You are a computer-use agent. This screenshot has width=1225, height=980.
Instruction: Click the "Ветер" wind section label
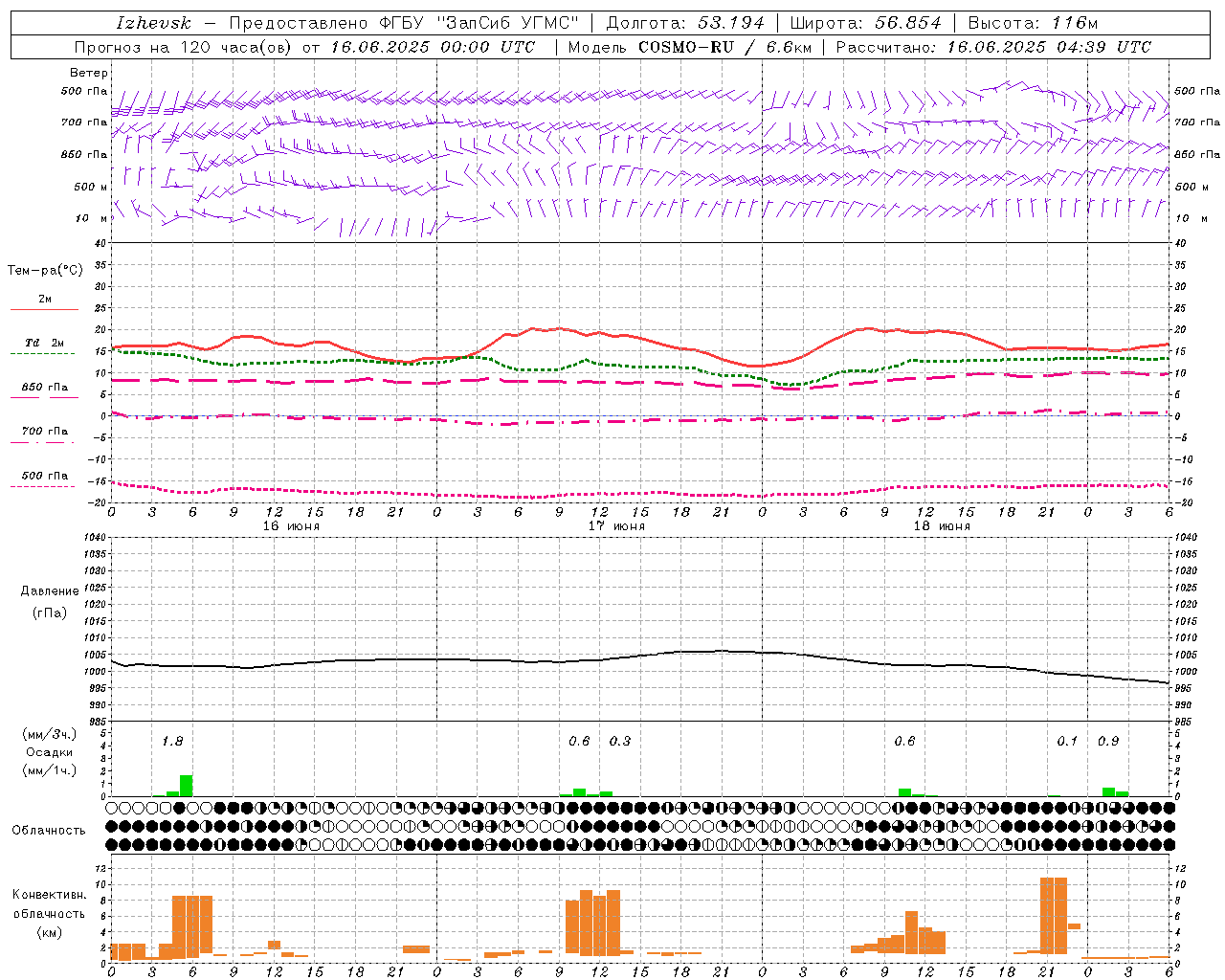(89, 73)
